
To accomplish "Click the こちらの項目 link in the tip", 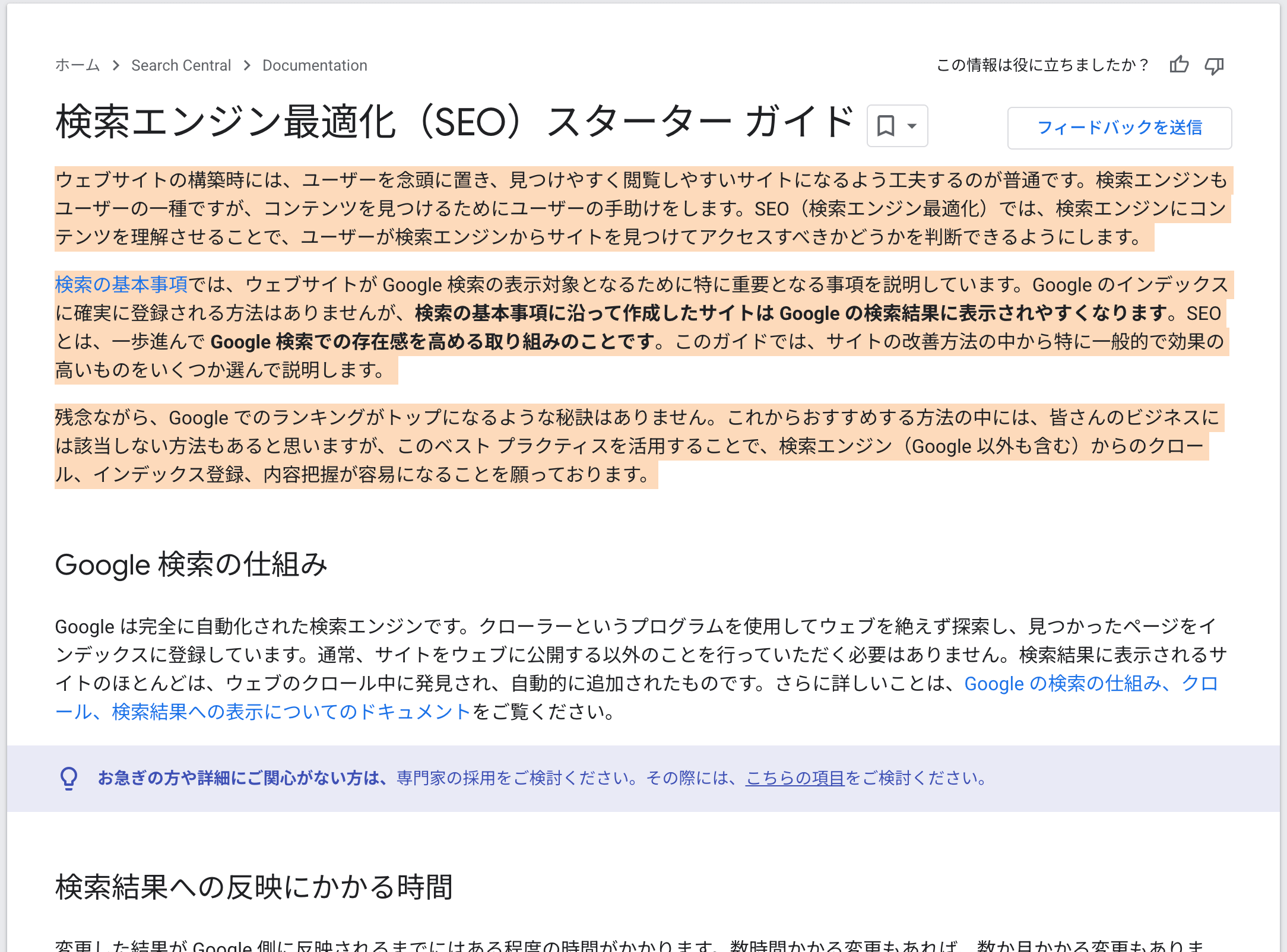I will point(795,779).
